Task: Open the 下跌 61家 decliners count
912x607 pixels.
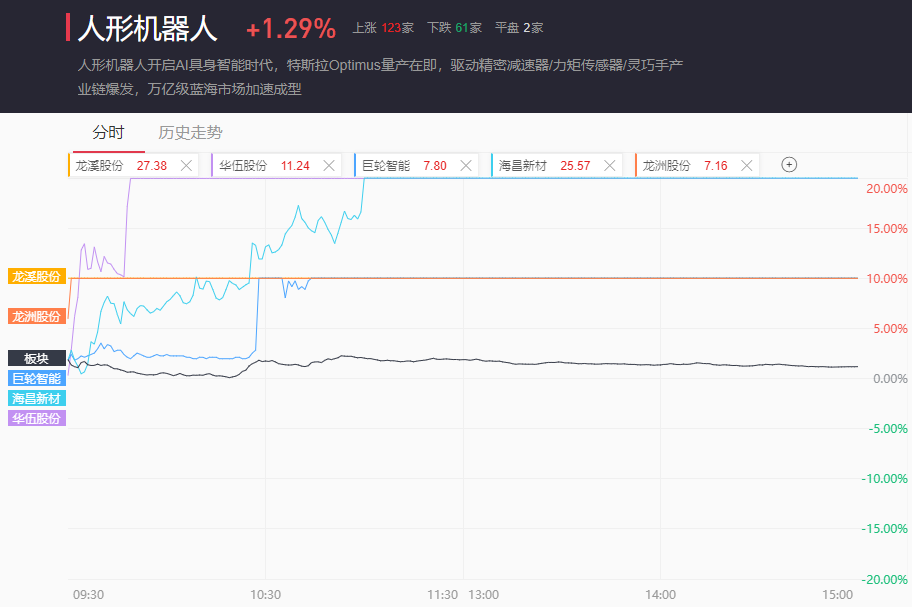Action: 454,28
